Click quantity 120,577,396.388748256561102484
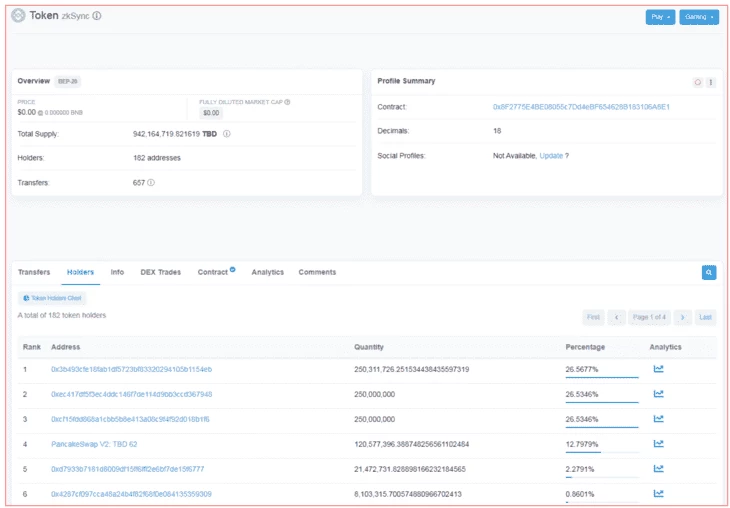 tap(412, 444)
